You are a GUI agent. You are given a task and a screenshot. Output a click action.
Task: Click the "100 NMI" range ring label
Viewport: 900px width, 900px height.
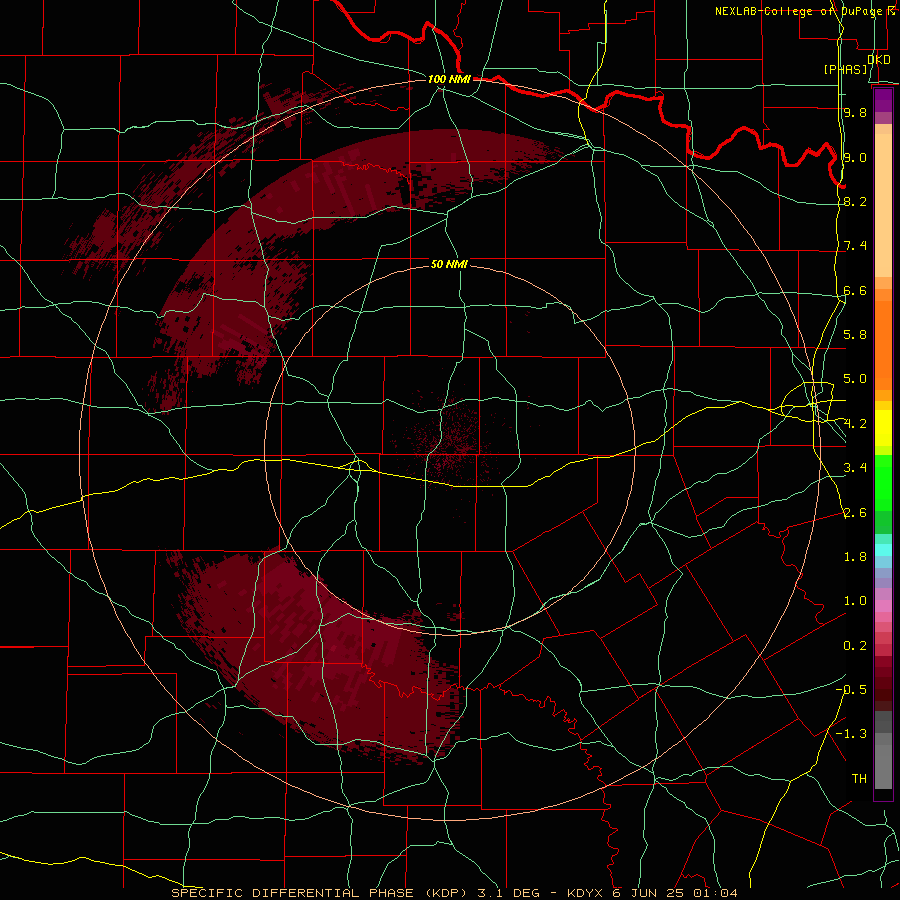[x=449, y=79]
